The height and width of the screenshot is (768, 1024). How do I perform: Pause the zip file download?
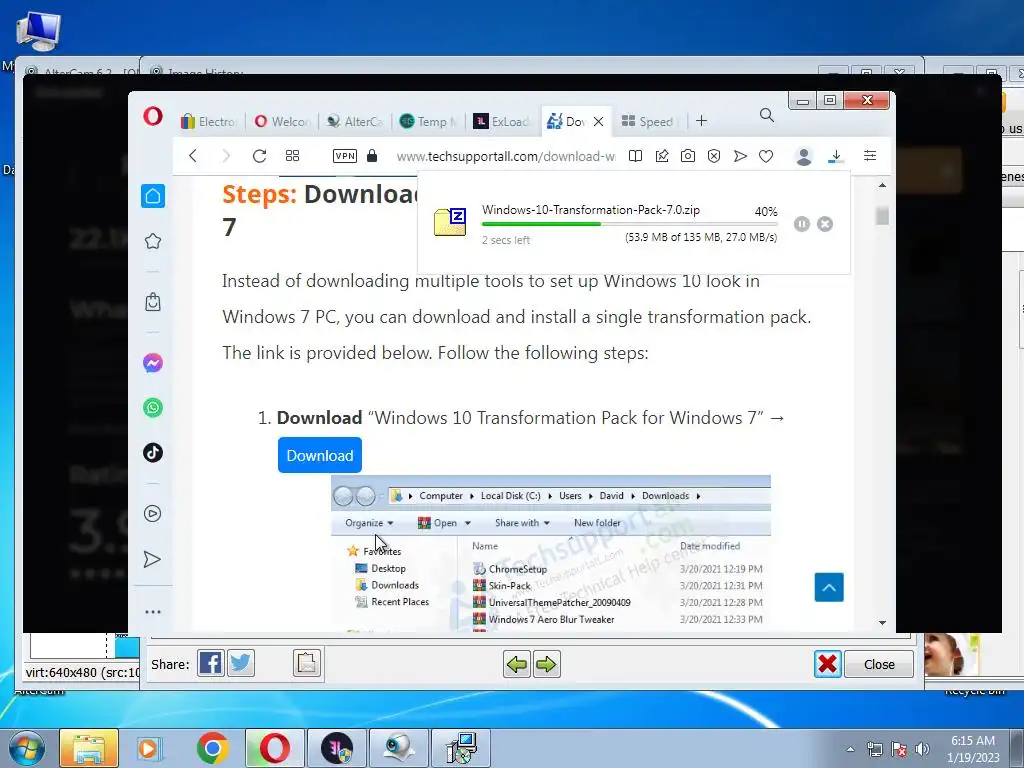click(801, 224)
